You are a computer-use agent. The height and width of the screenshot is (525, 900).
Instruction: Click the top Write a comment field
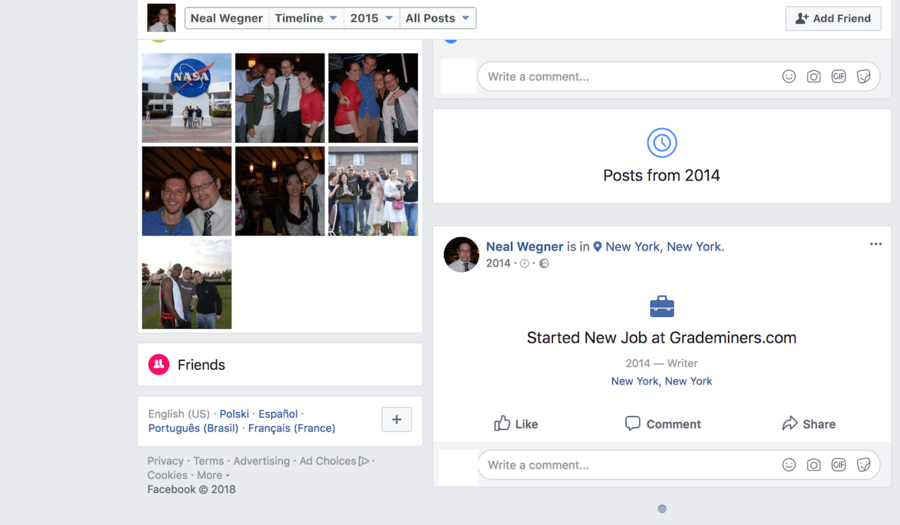click(679, 76)
